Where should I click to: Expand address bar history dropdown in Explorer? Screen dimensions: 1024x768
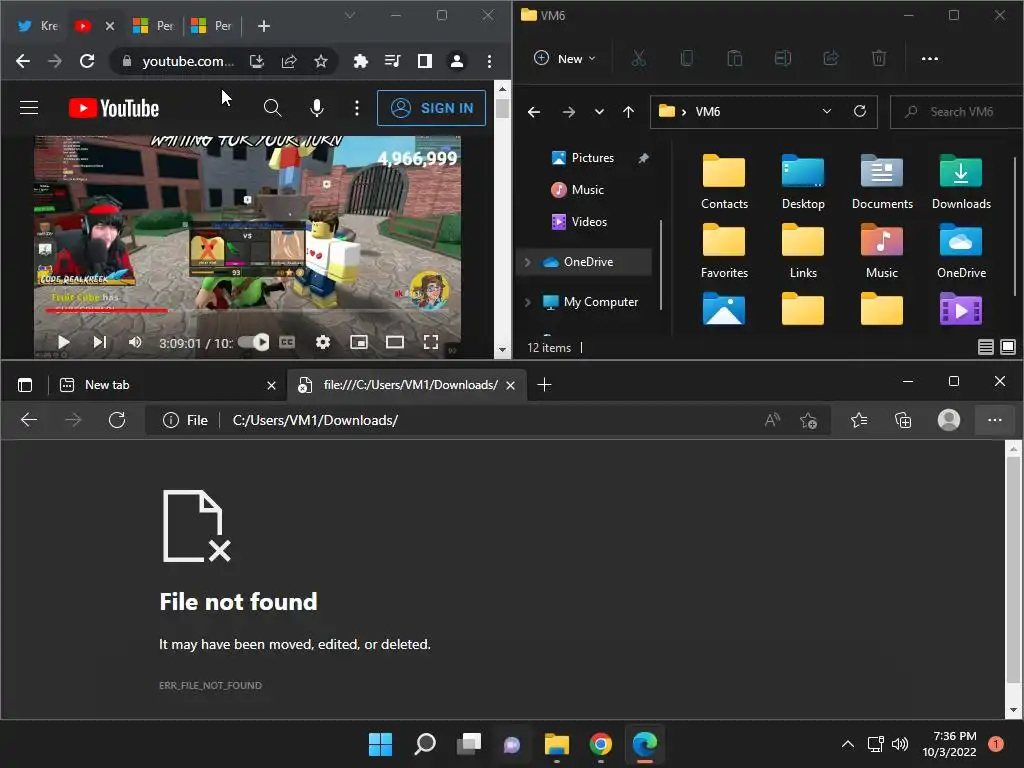826,112
